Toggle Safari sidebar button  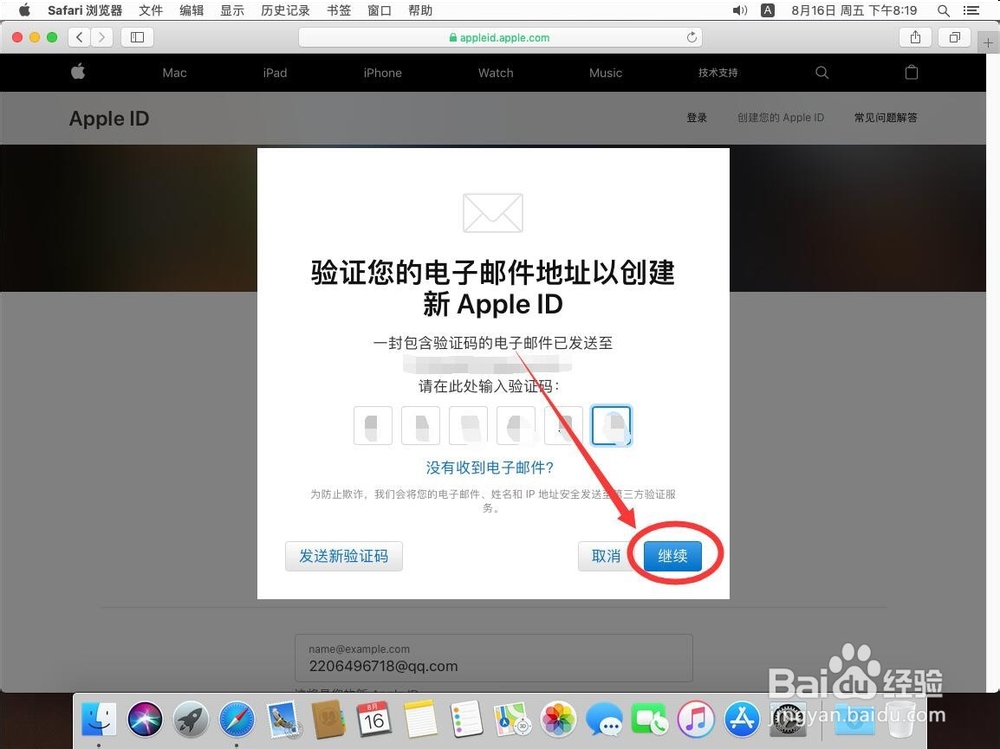click(x=137, y=37)
